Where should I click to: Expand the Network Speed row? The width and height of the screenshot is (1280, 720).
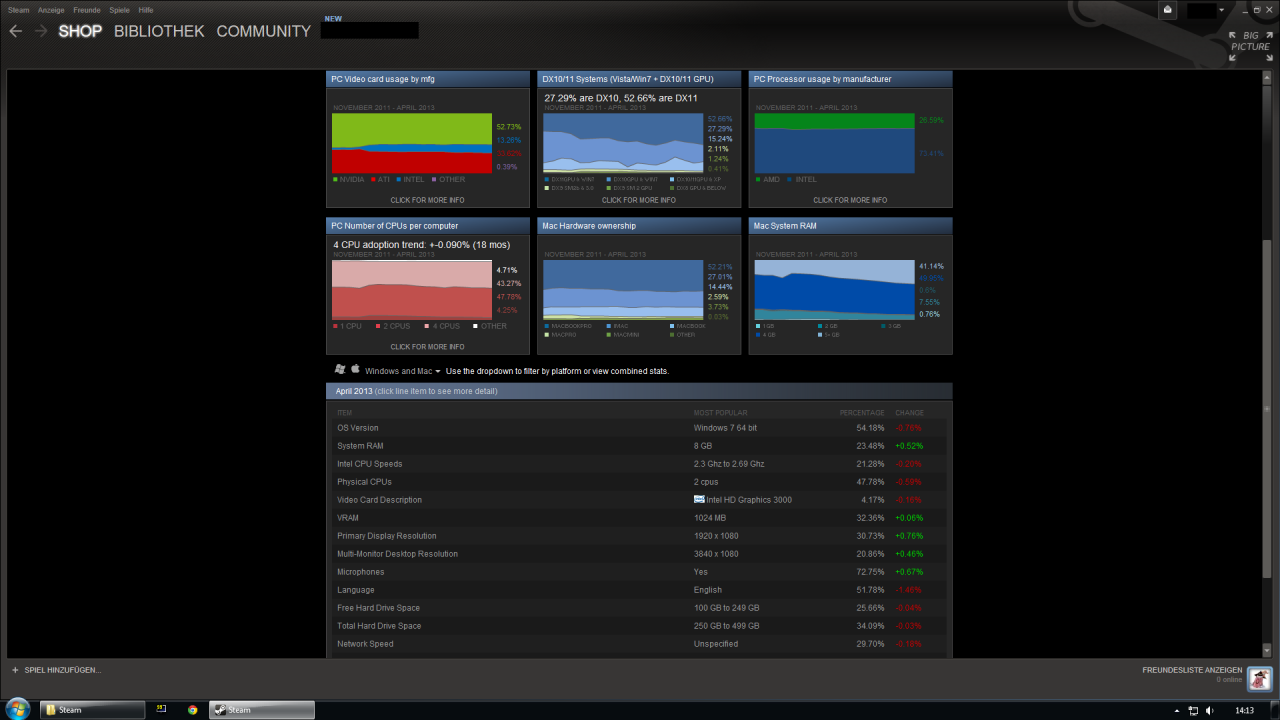point(639,644)
